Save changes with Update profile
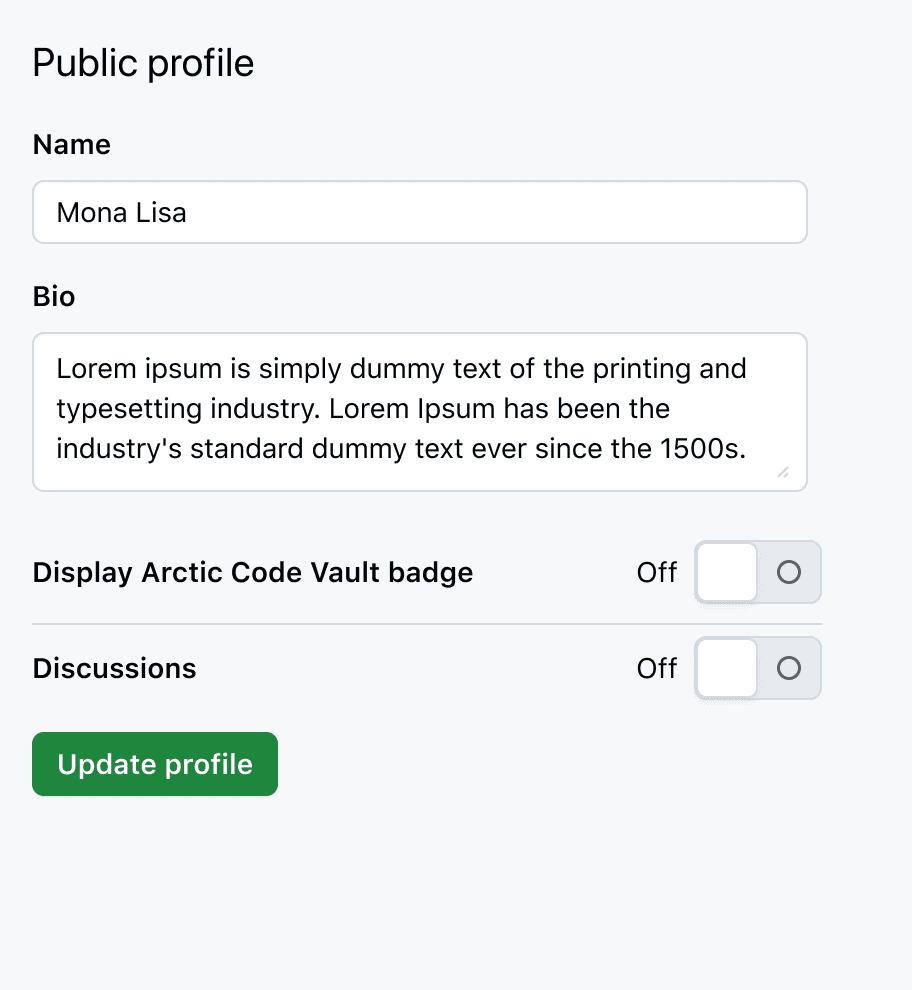Image resolution: width=912 pixels, height=990 pixels. (154, 764)
